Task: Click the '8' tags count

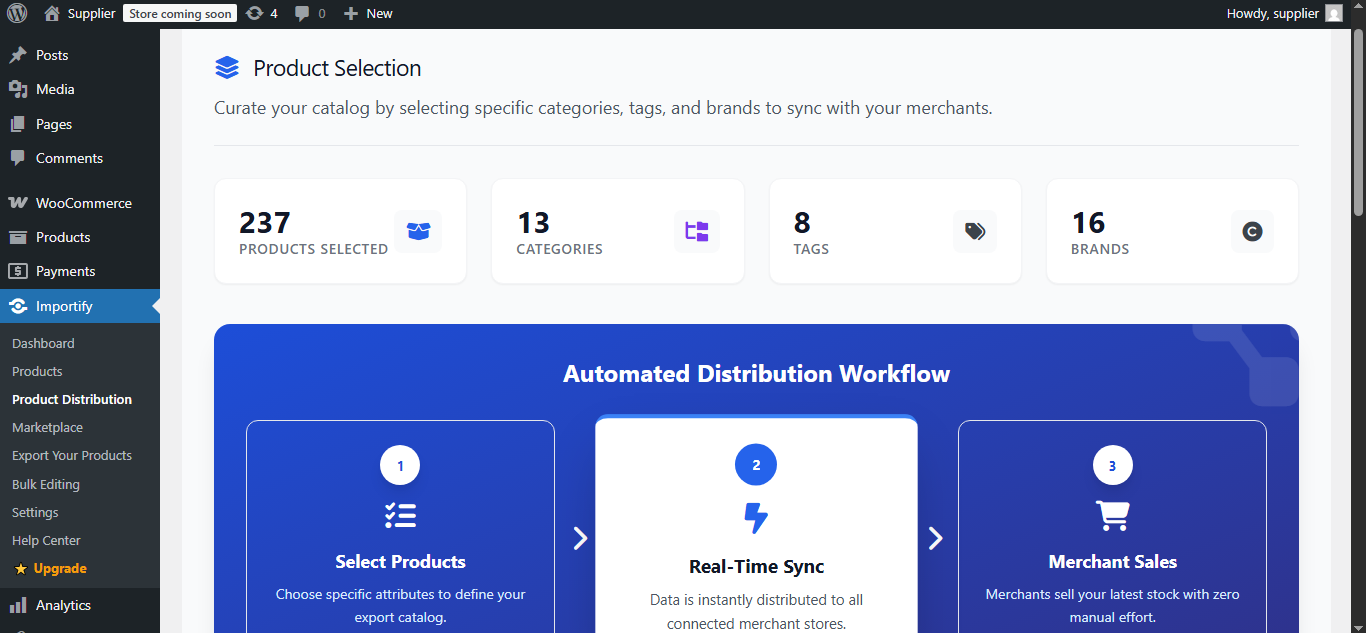Action: click(802, 222)
